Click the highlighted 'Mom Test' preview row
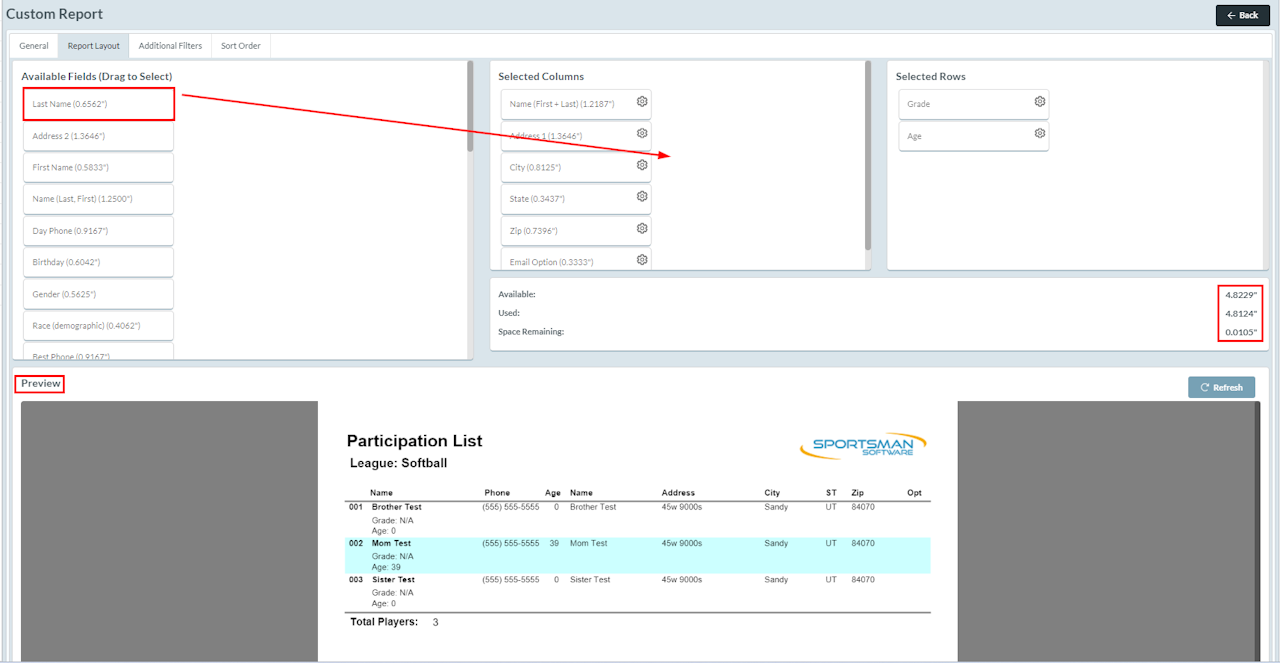Screen dimensions: 1280x663 coord(638,555)
